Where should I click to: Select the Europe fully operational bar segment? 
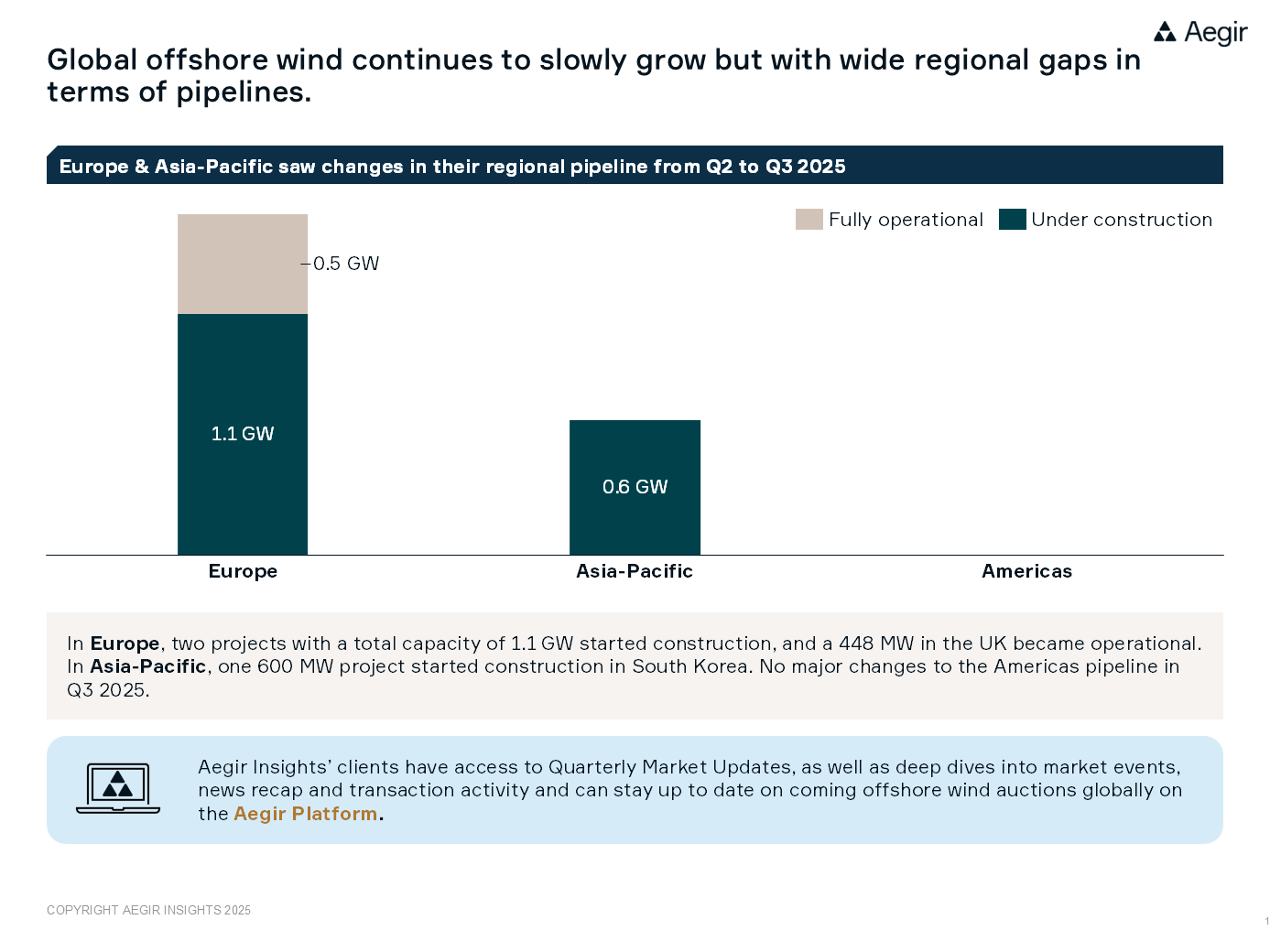pos(243,264)
